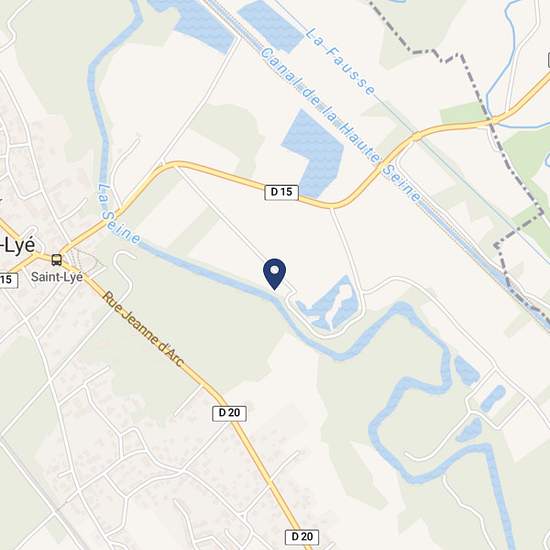The height and width of the screenshot is (550, 550).
Task: Click the D 20 road shield on Rue Jeanne d'Arc
Action: [x=229, y=413]
